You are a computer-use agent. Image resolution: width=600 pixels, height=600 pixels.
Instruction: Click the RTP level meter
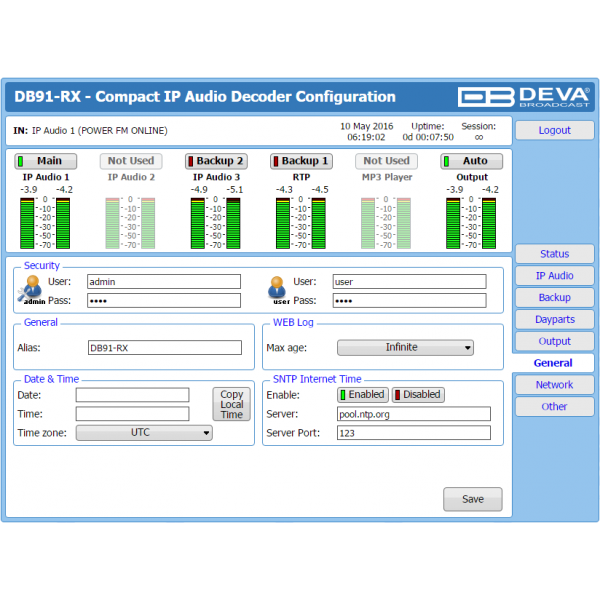[301, 223]
